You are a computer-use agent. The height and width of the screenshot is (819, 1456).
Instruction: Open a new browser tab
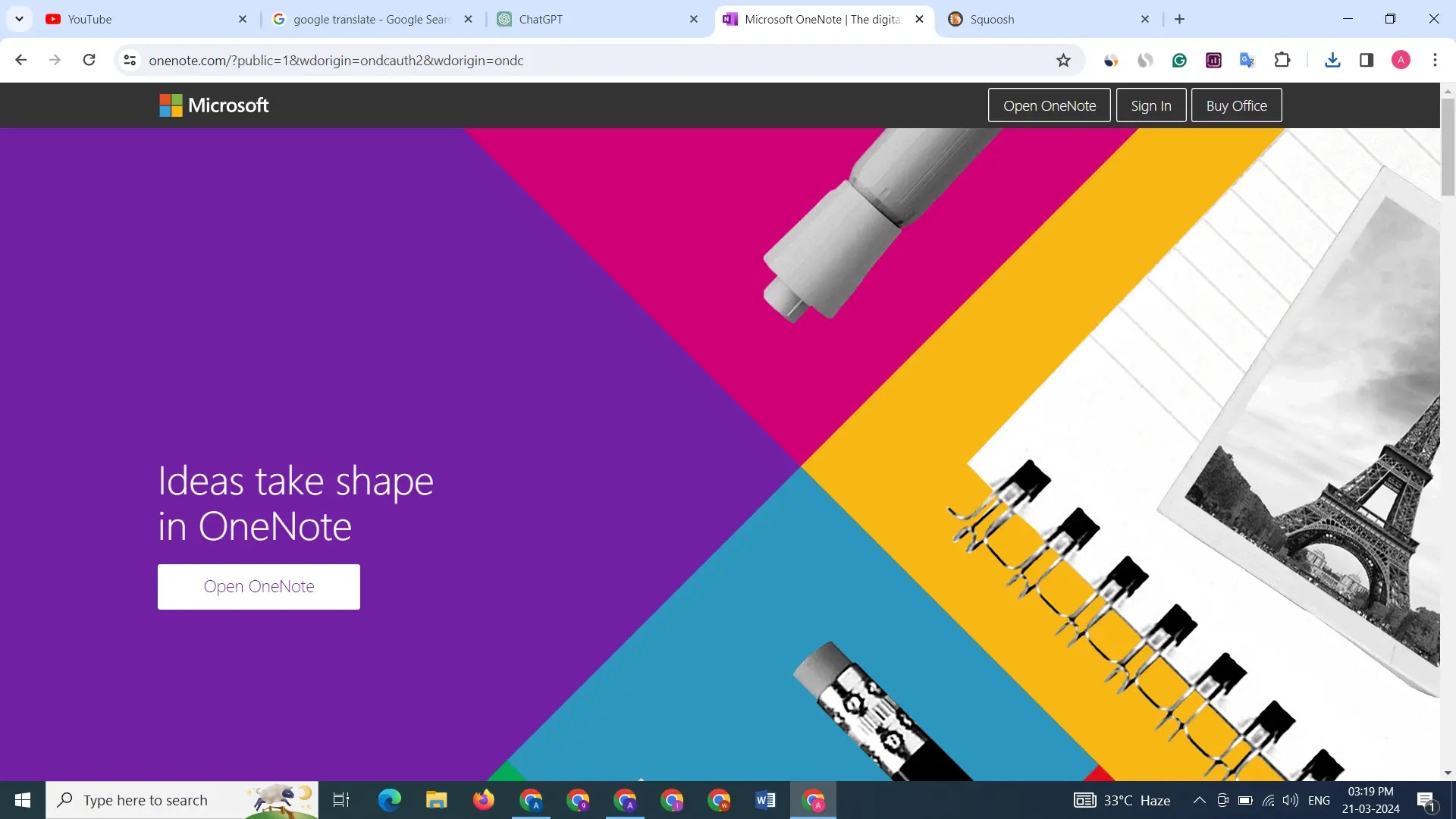(x=1179, y=19)
